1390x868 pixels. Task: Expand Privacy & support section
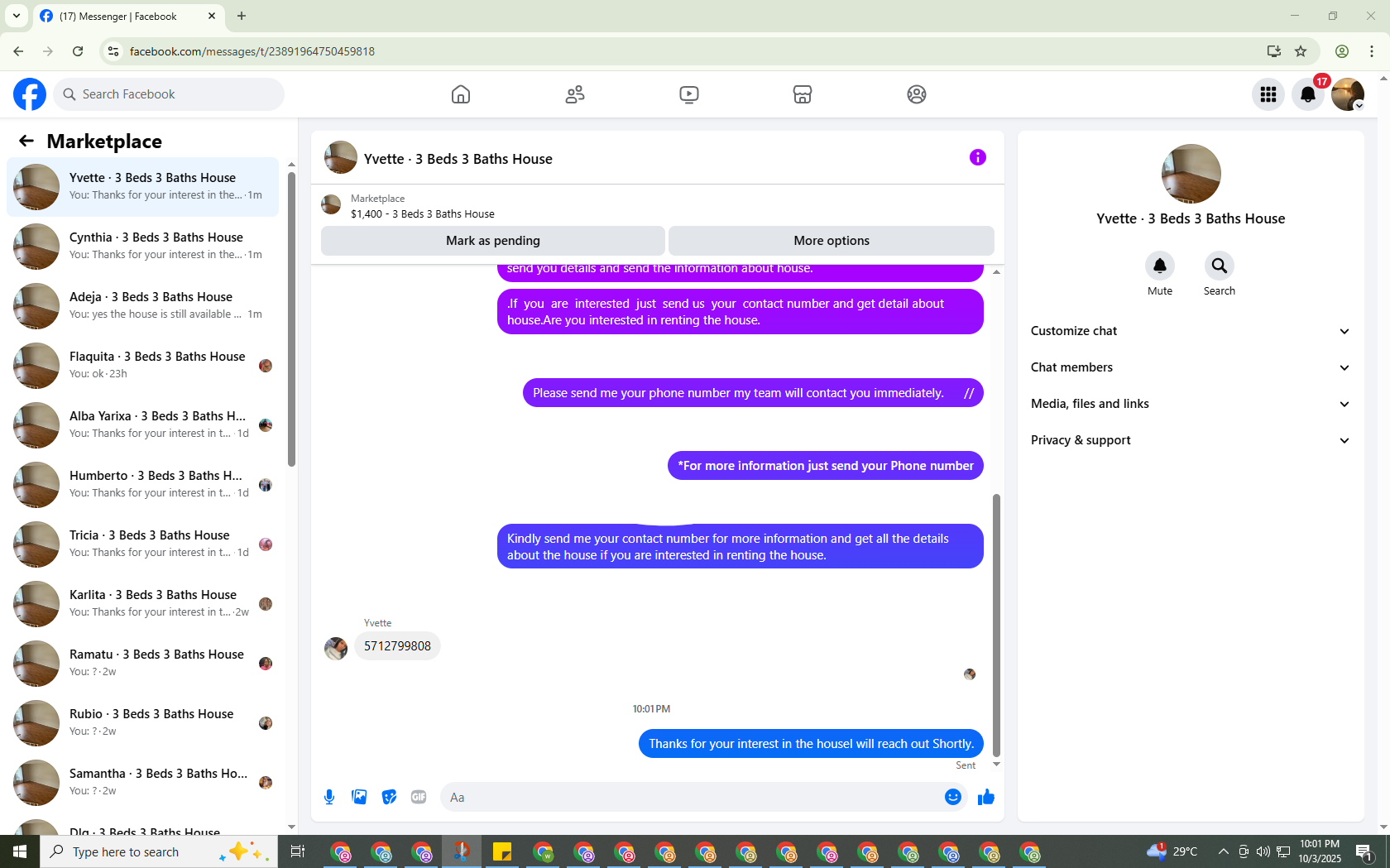tap(1191, 440)
